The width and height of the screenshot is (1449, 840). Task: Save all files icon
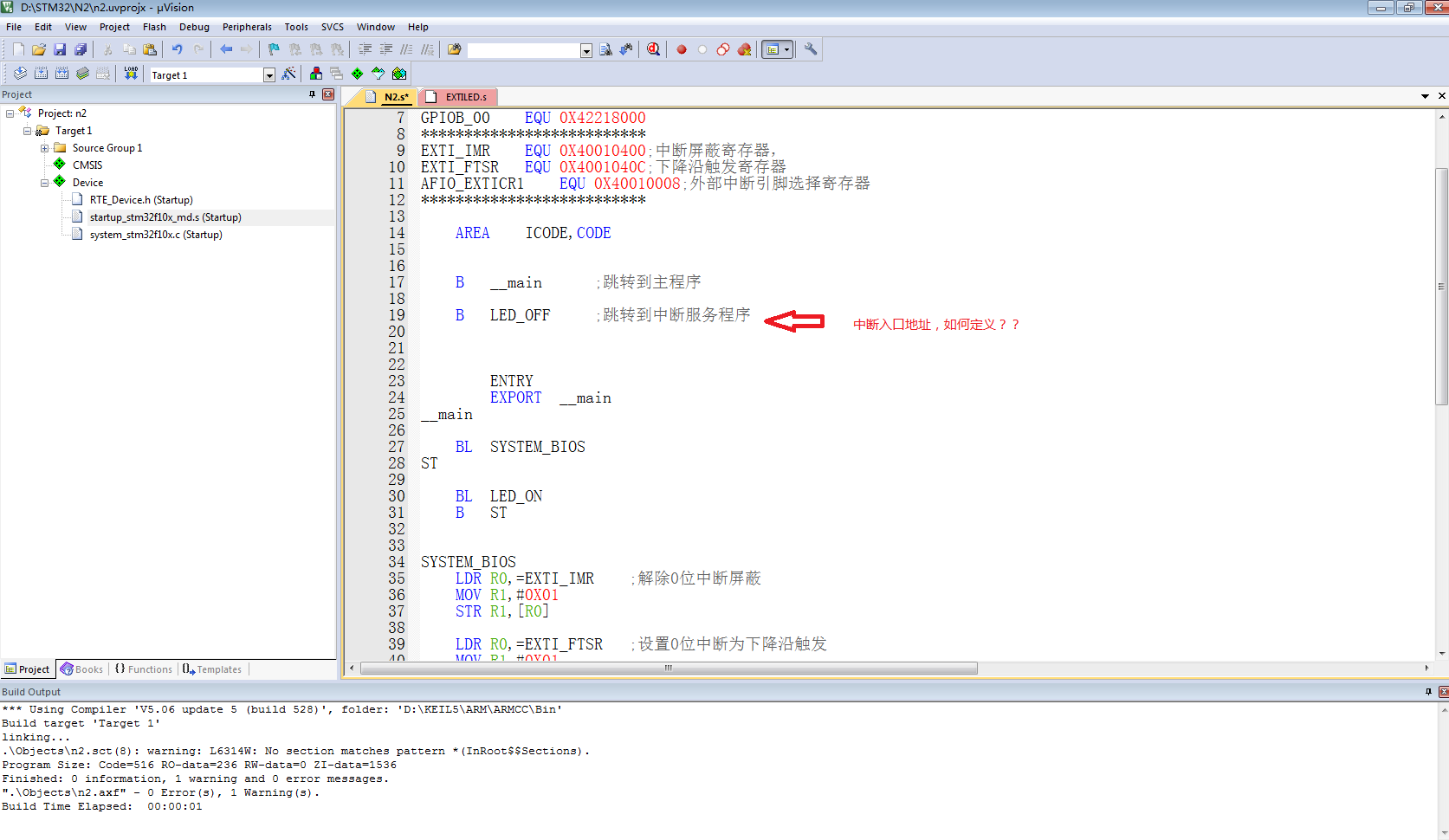click(81, 49)
